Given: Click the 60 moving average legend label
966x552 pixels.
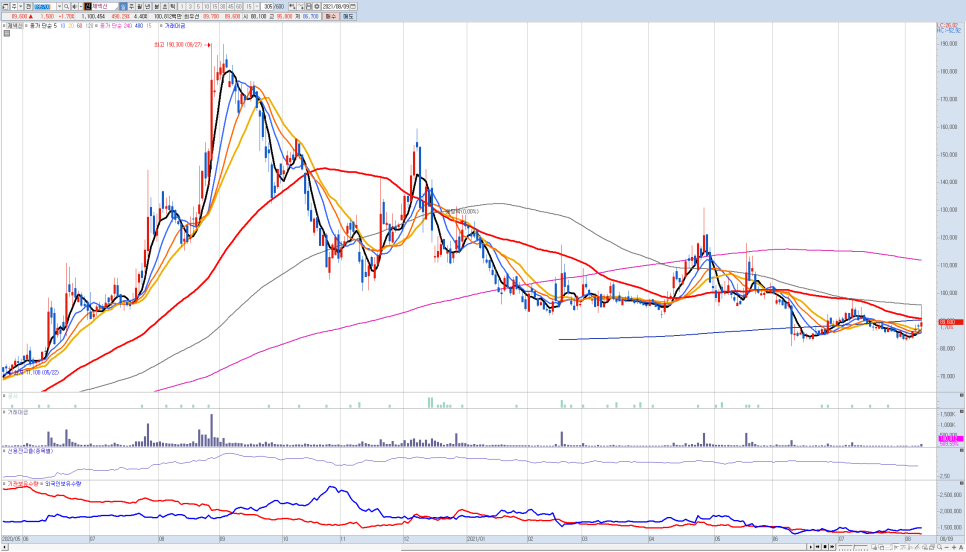Looking at the screenshot, I should pyautogui.click(x=79, y=26).
